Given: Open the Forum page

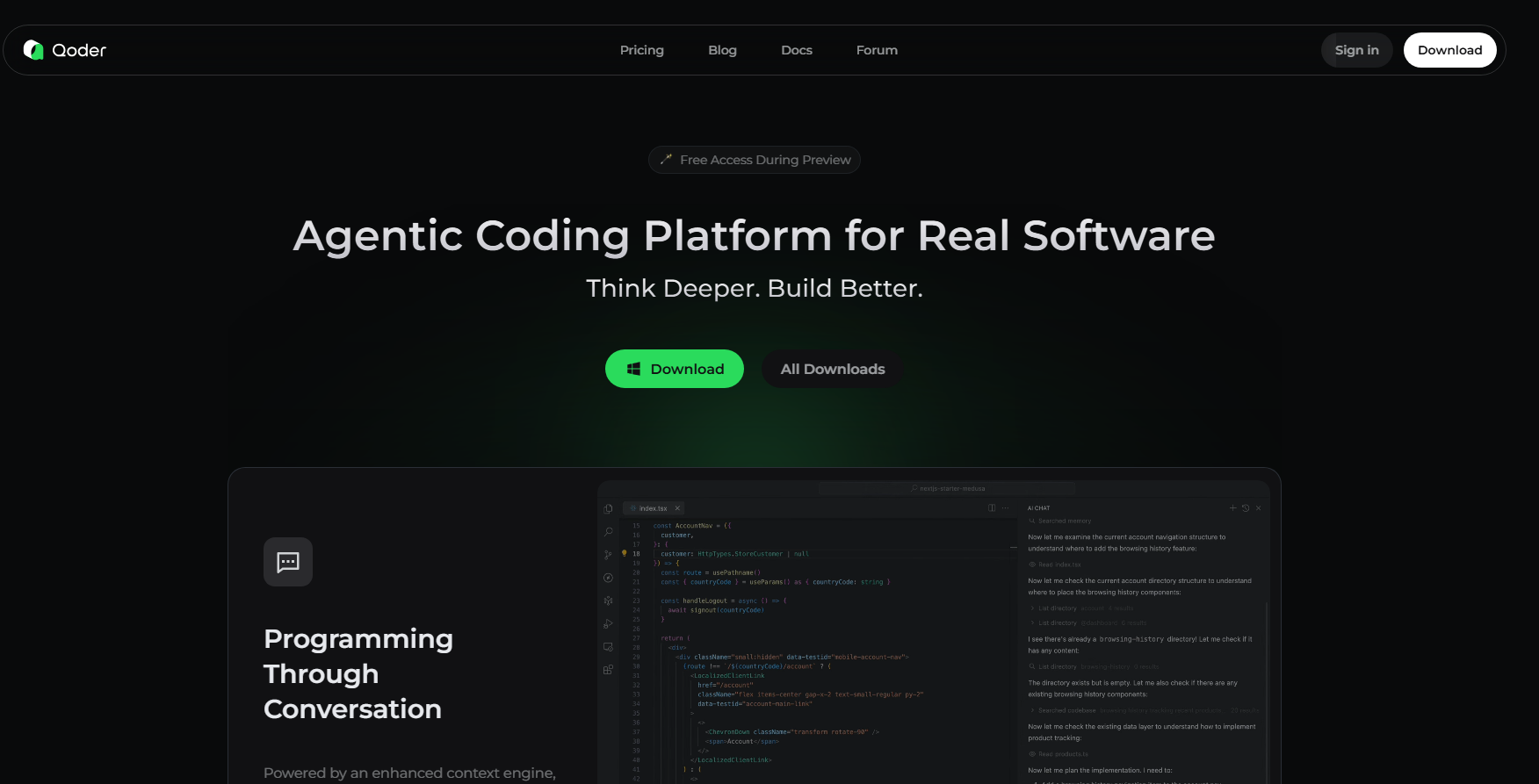Looking at the screenshot, I should (877, 50).
